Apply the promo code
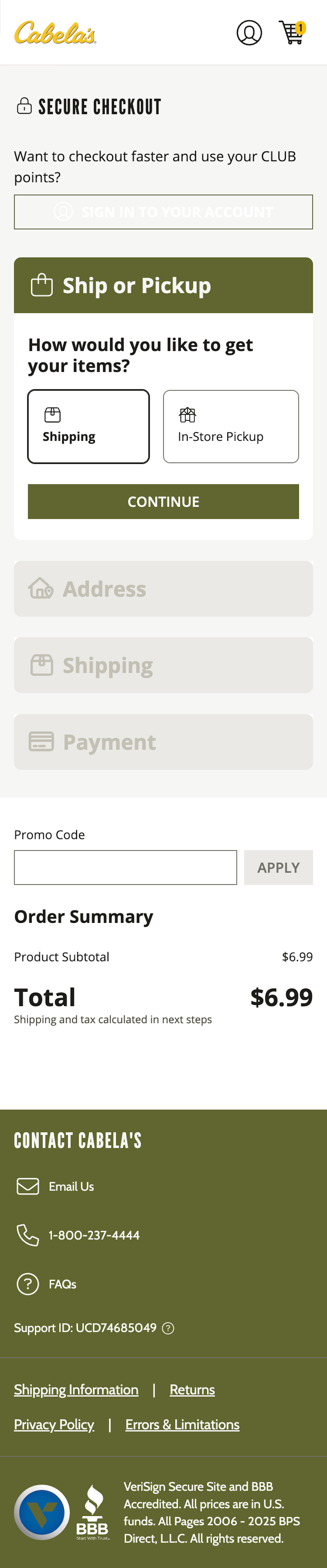Image resolution: width=327 pixels, height=1568 pixels. point(278,867)
